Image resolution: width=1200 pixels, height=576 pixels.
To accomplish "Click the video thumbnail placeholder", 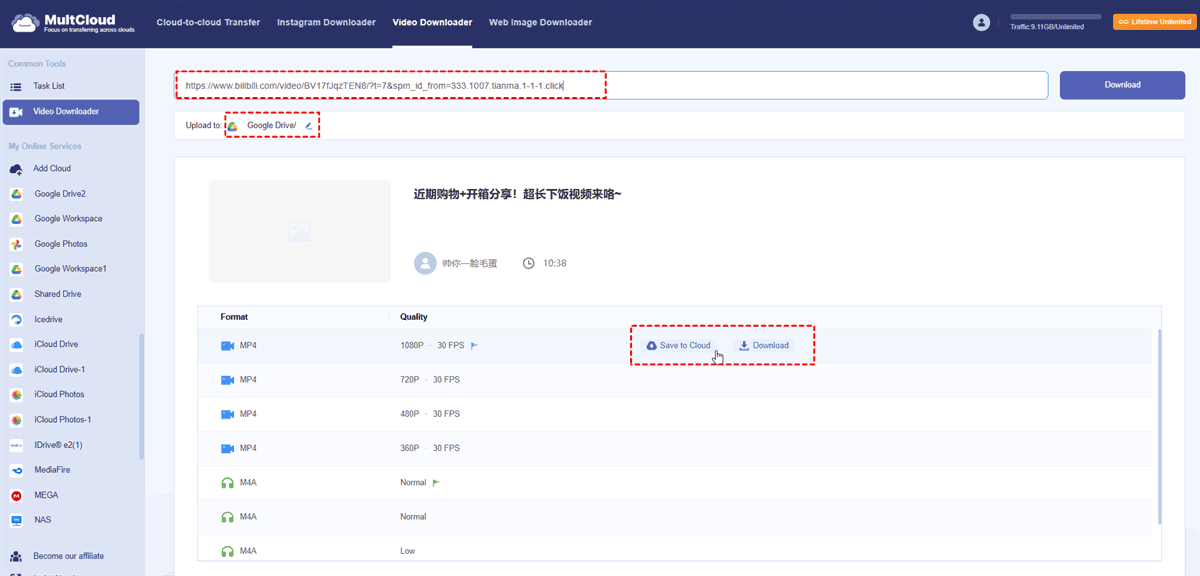I will 299,231.
